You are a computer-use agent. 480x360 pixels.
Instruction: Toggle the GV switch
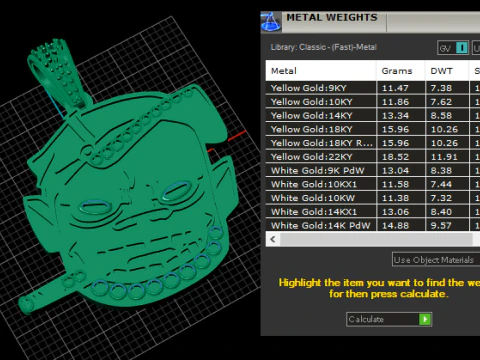pyautogui.click(x=453, y=48)
